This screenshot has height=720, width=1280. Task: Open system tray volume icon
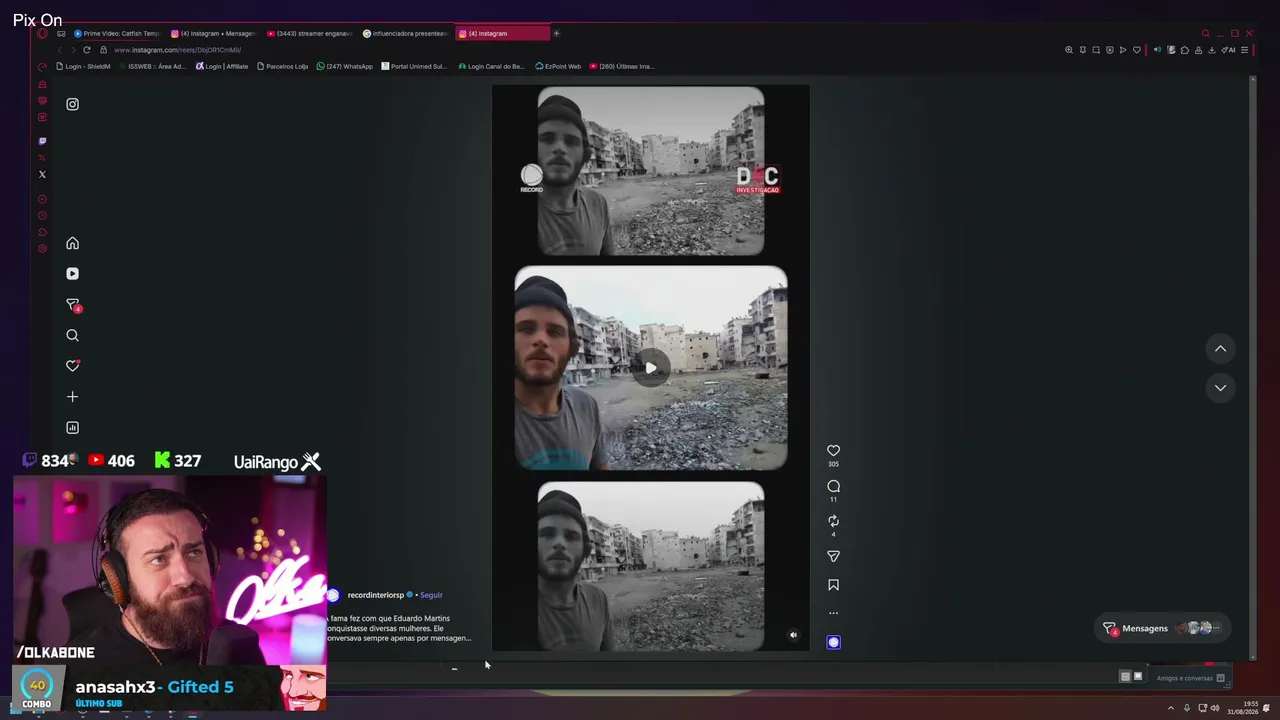click(x=1215, y=708)
